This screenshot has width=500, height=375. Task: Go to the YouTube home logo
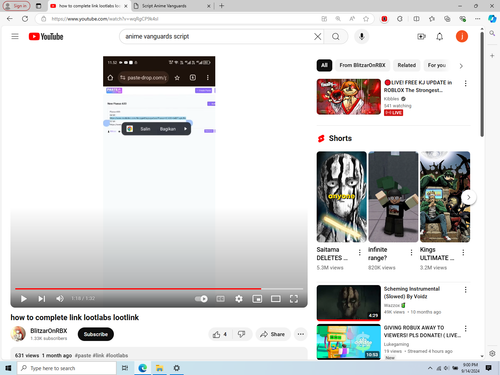pos(46,36)
